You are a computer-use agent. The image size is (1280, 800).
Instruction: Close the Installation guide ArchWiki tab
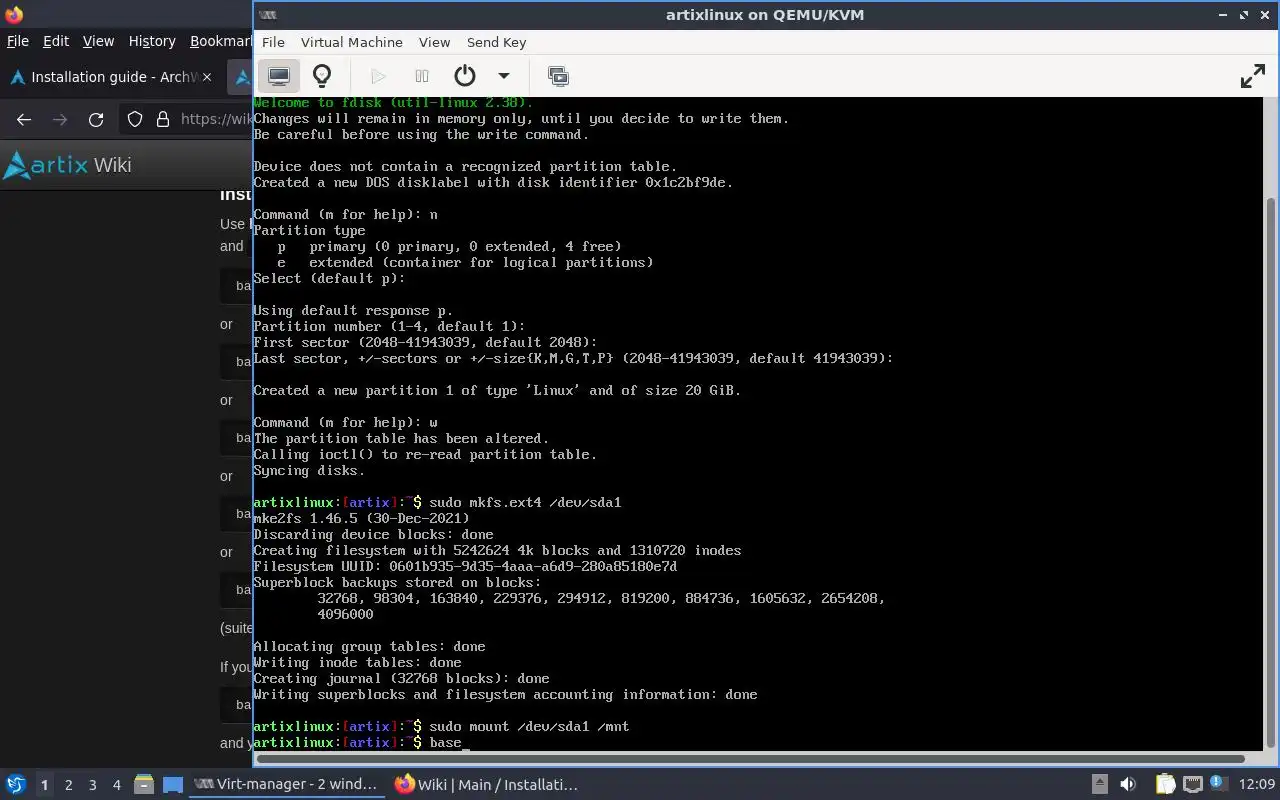click(x=207, y=77)
